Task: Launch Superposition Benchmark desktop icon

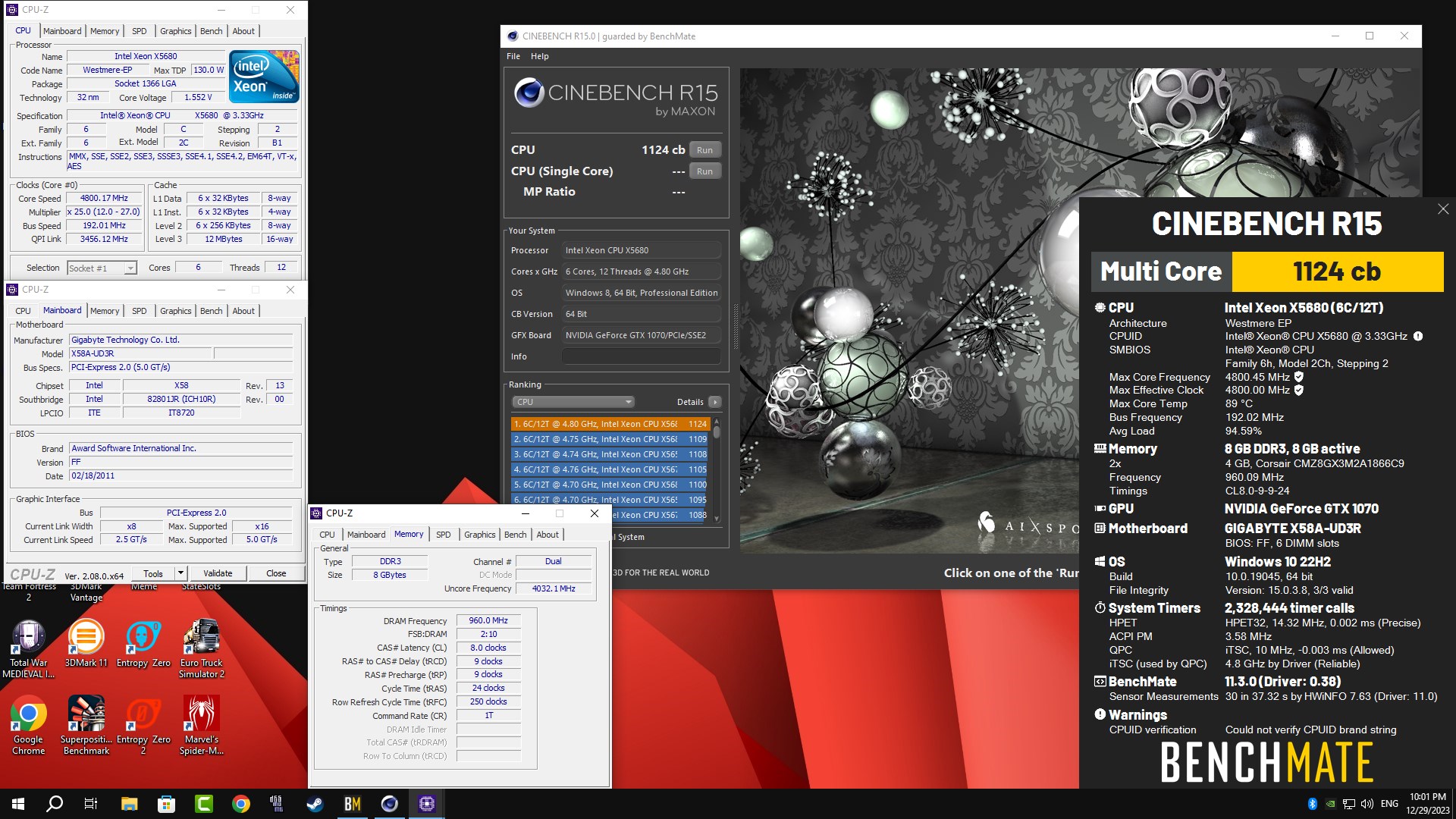Action: tap(86, 725)
